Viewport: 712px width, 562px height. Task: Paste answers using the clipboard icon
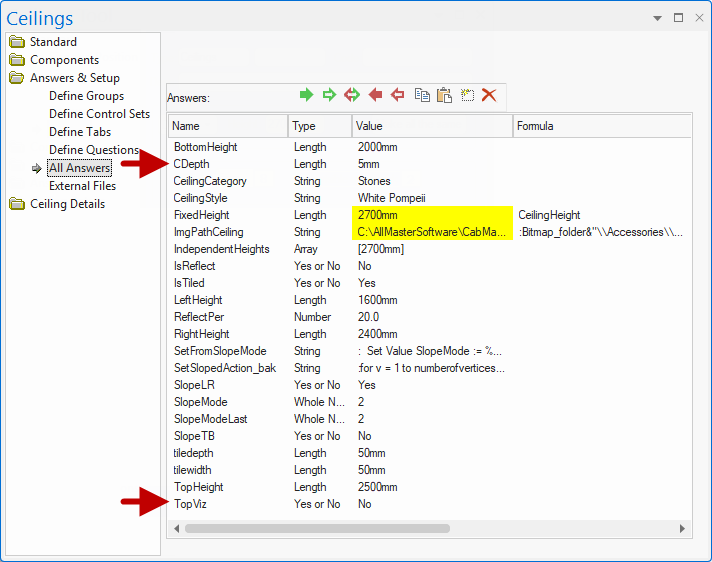point(444,95)
